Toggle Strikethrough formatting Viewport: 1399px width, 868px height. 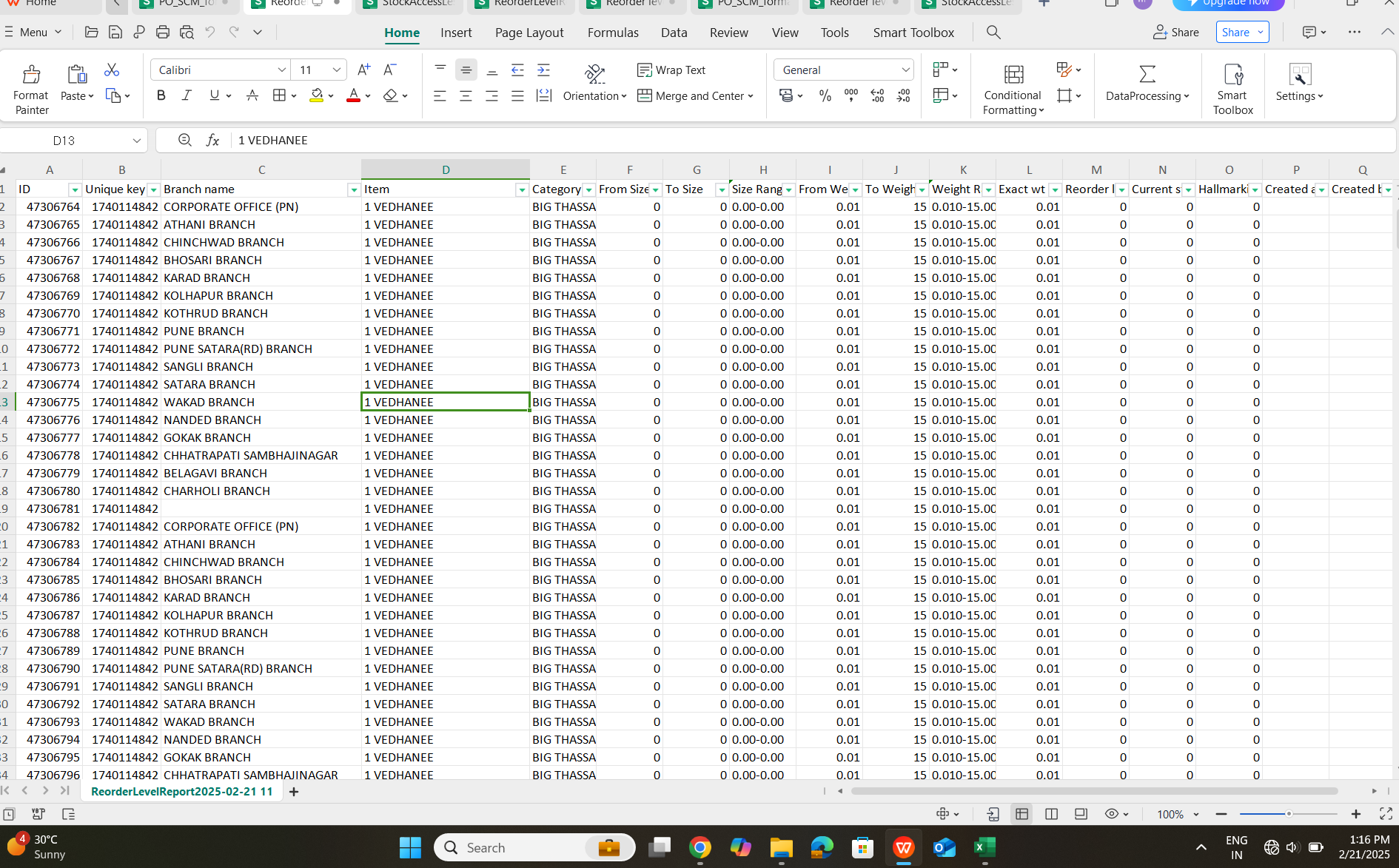pyautogui.click(x=252, y=95)
